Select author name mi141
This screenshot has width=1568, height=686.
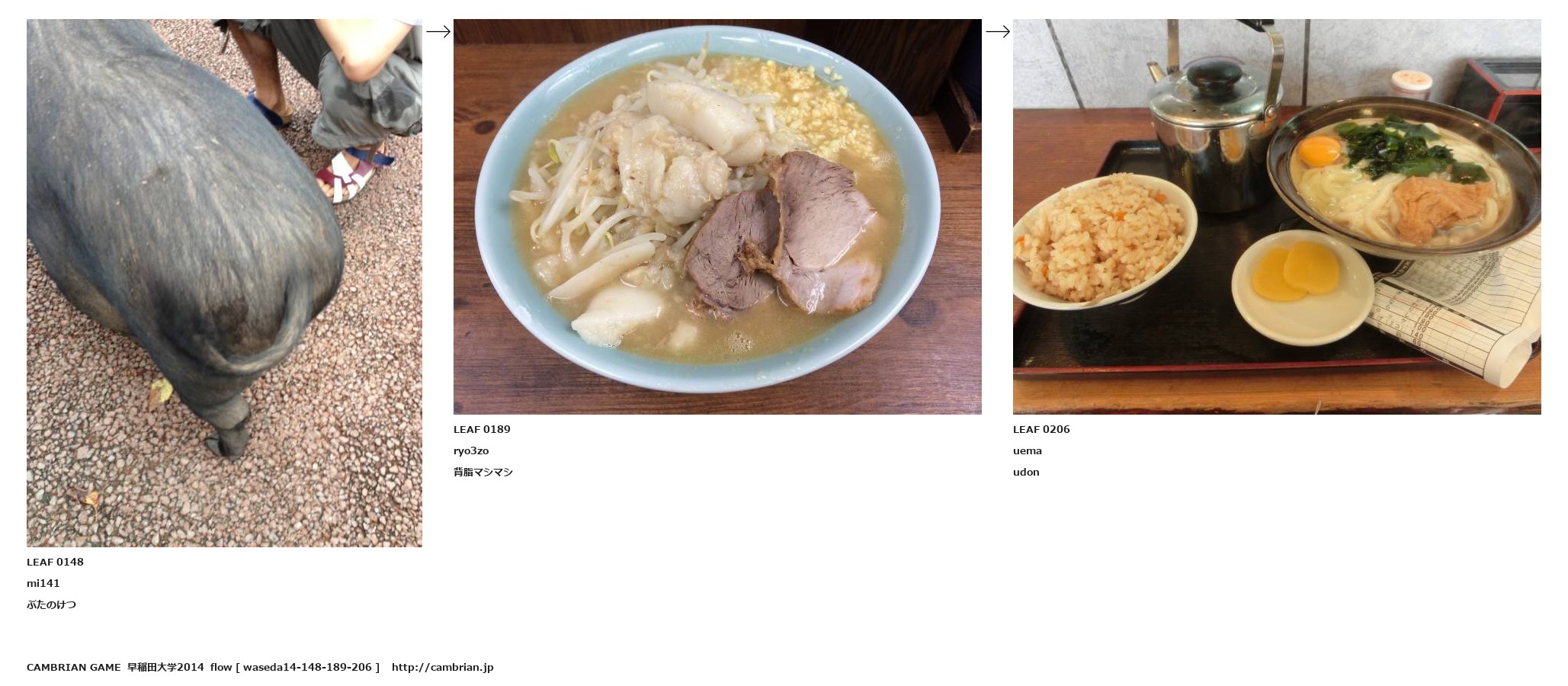pos(43,583)
